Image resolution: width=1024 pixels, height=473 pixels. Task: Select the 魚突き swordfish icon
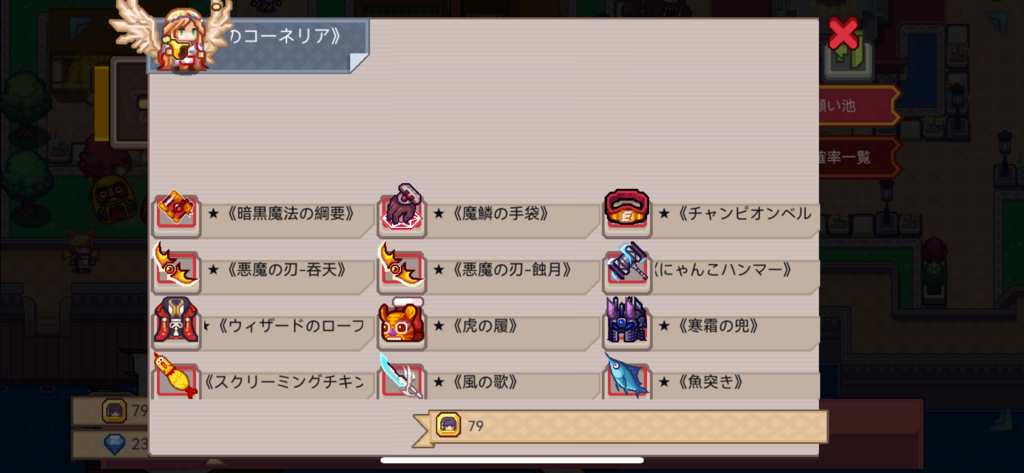pyautogui.click(x=627, y=376)
